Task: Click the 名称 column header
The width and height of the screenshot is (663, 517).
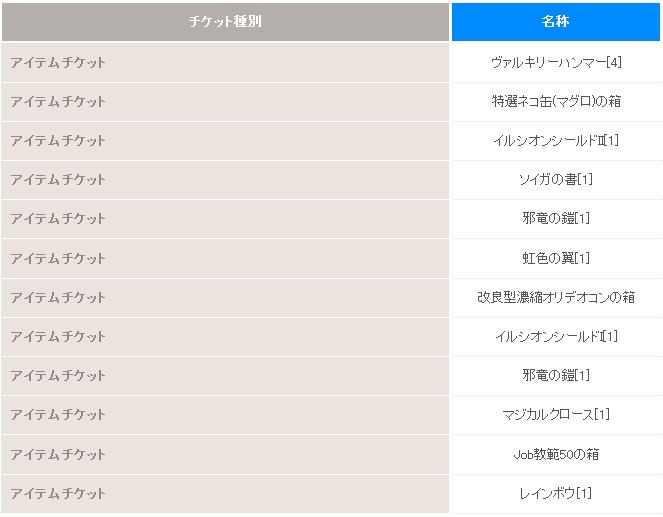Action: (556, 22)
